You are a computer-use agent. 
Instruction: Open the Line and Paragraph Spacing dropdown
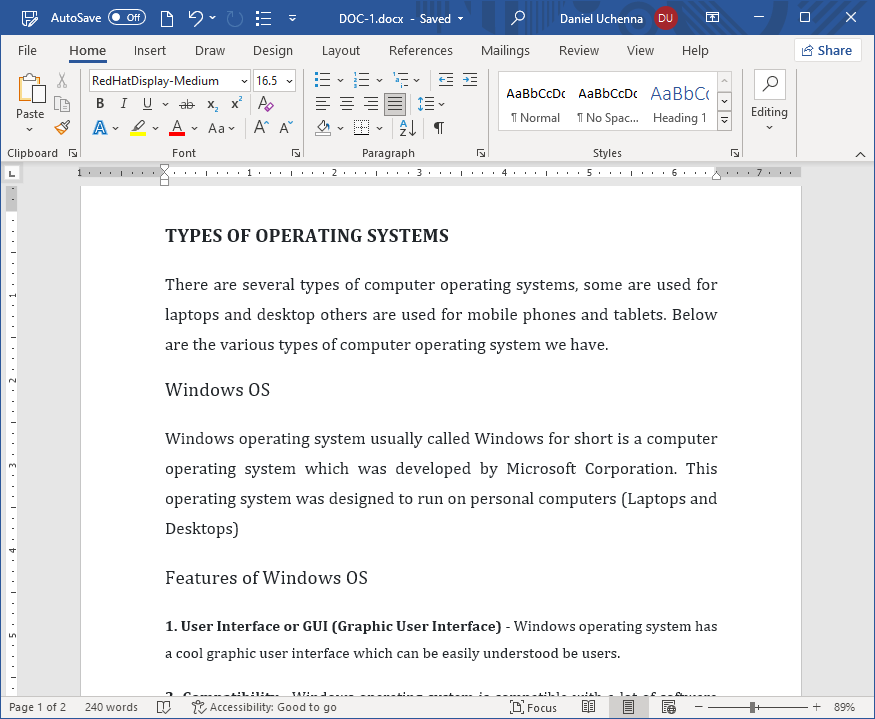tap(427, 103)
